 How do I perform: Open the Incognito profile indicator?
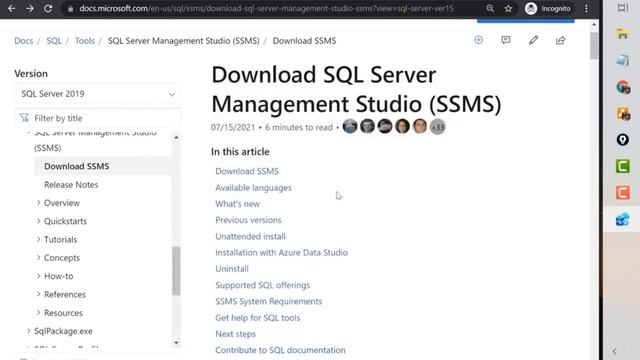548,8
